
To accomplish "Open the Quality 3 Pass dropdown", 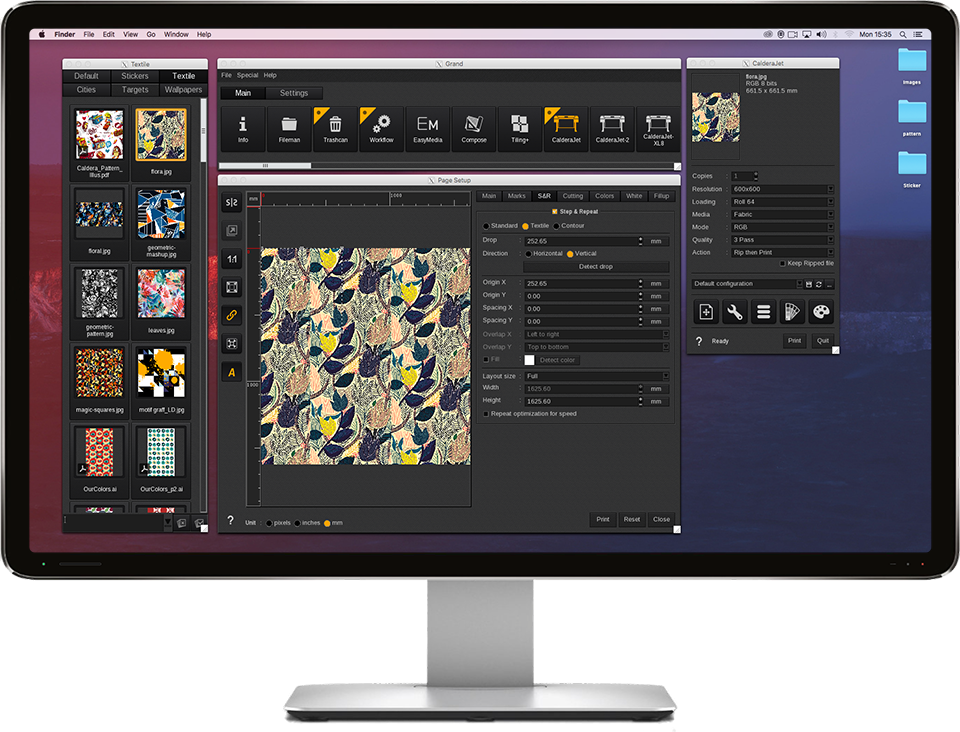I will click(782, 239).
